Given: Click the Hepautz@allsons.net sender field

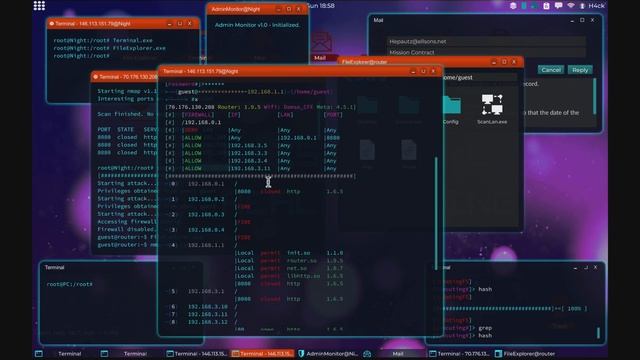Looking at the screenshot, I should coord(486,41).
